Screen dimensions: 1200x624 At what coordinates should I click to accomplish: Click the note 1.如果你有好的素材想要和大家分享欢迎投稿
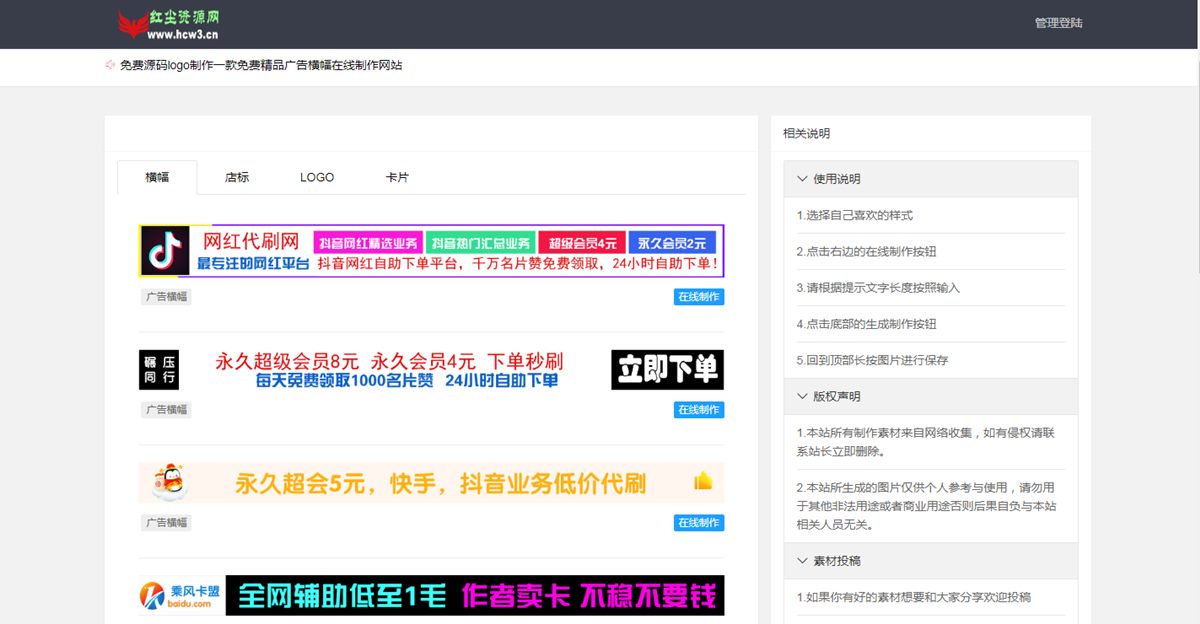tap(914, 597)
